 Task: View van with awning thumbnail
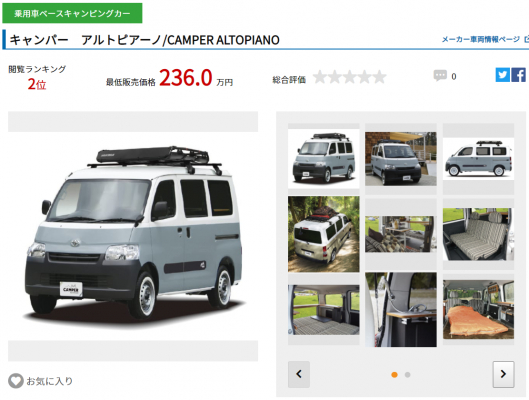(x=401, y=159)
